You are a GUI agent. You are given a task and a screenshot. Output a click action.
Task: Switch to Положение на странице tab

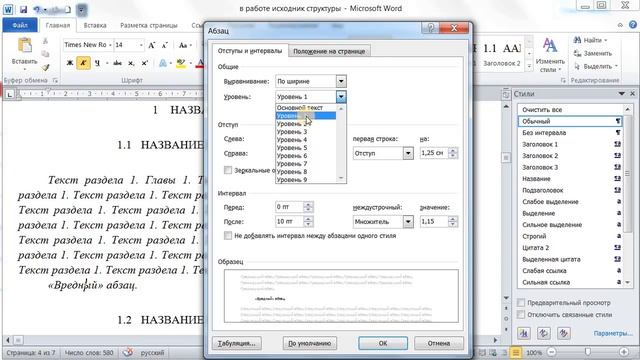[x=329, y=51]
